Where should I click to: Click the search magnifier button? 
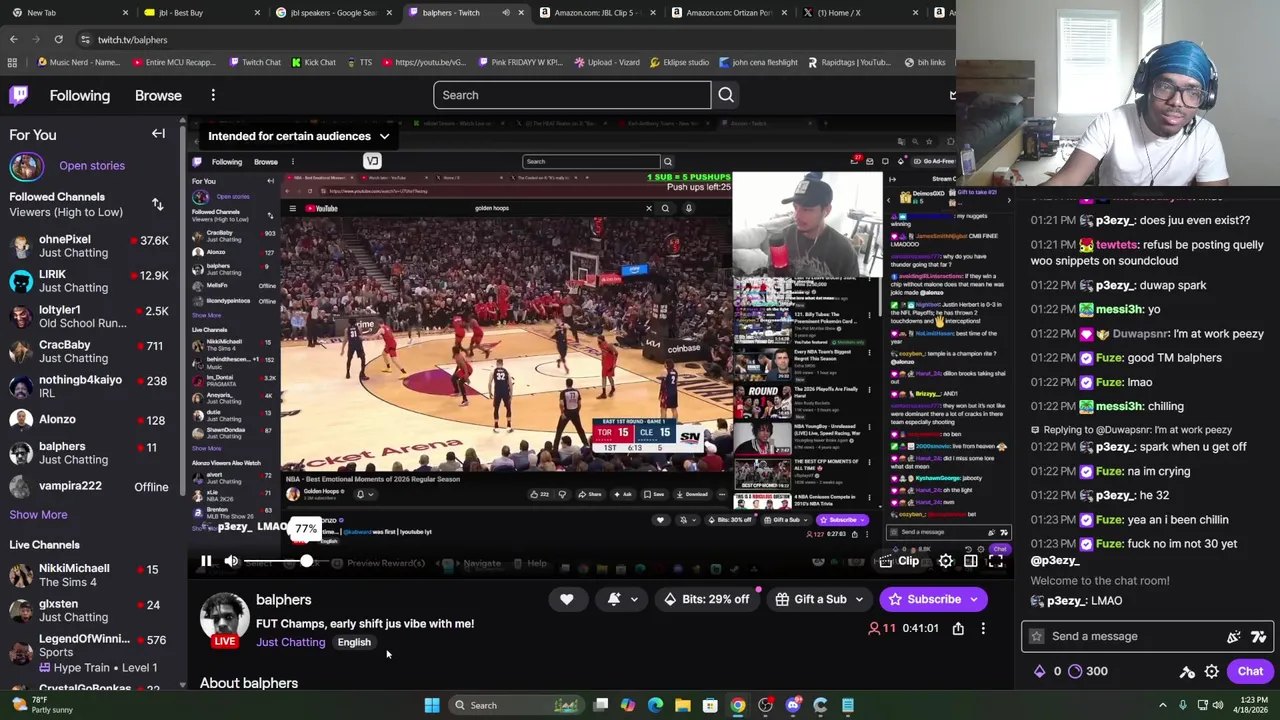pyautogui.click(x=726, y=95)
